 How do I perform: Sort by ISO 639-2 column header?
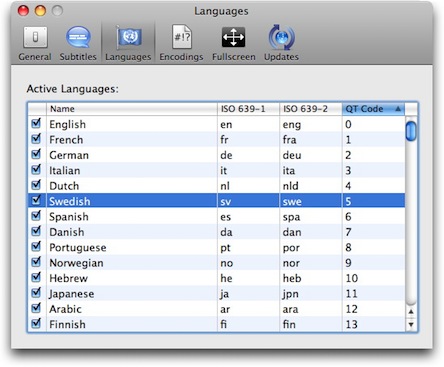pos(311,109)
